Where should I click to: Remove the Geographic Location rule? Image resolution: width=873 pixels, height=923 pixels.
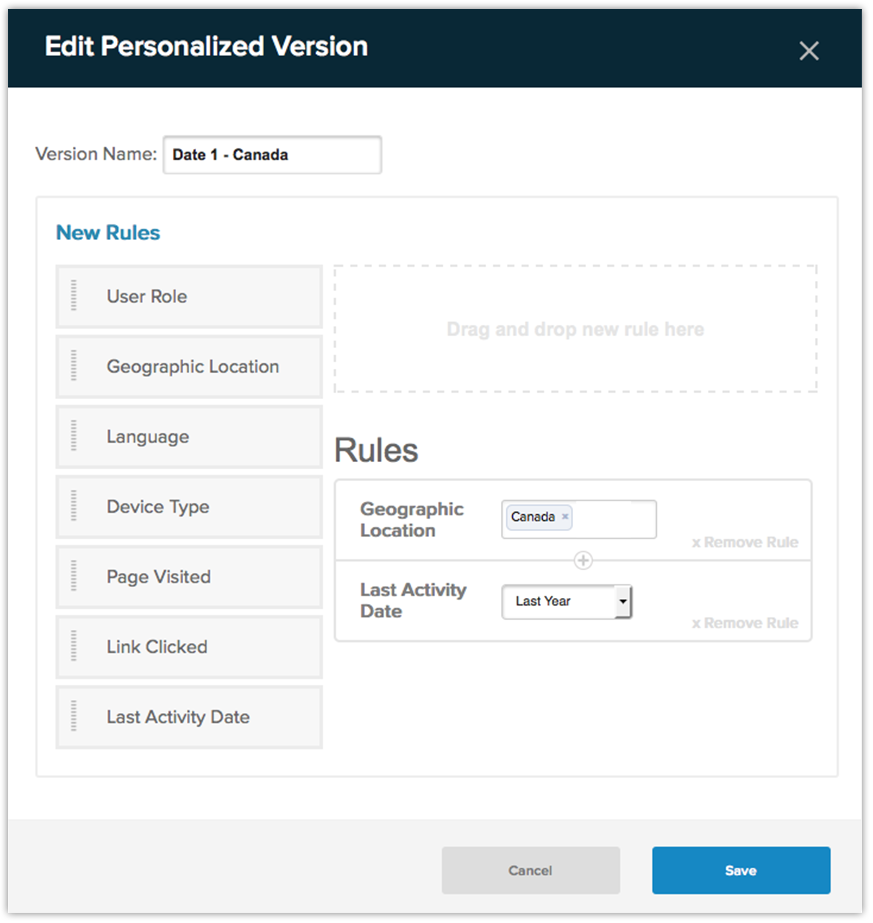point(745,542)
